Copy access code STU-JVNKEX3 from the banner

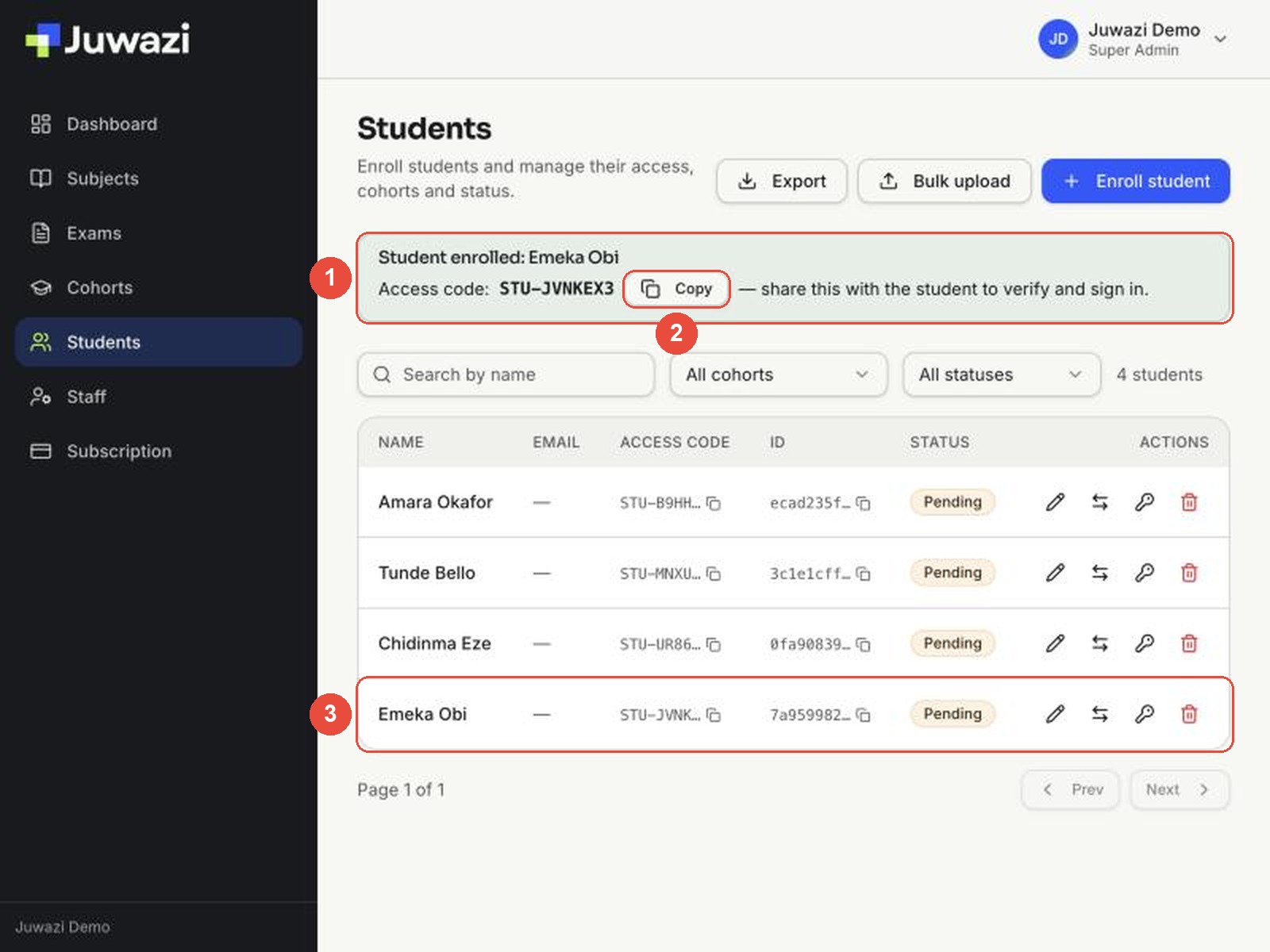tap(676, 289)
